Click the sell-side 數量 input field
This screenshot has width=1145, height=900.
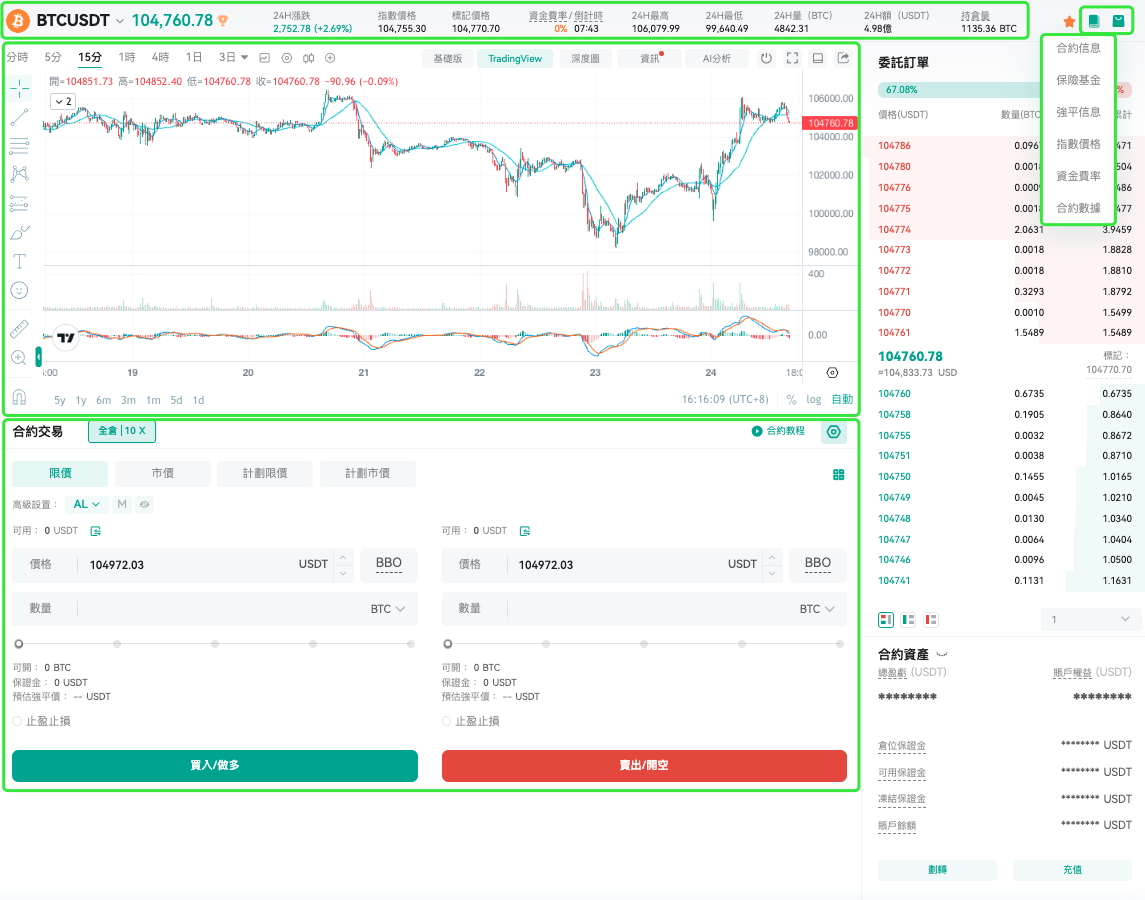tap(644, 609)
